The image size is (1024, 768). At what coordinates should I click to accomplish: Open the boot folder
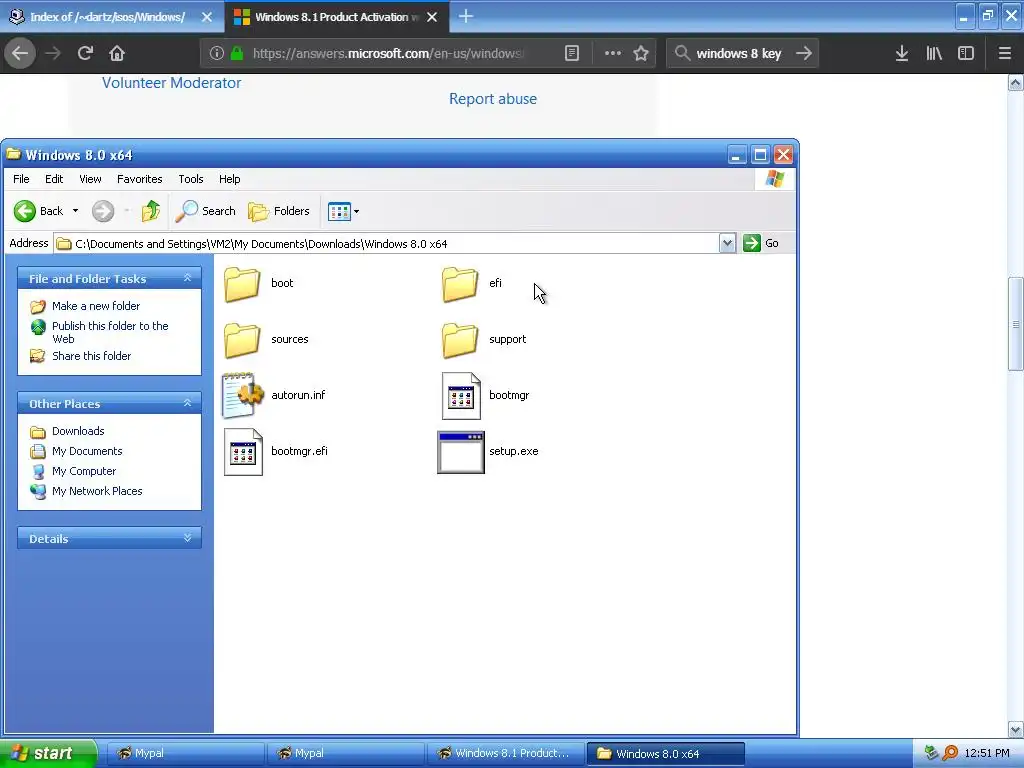tap(242, 284)
